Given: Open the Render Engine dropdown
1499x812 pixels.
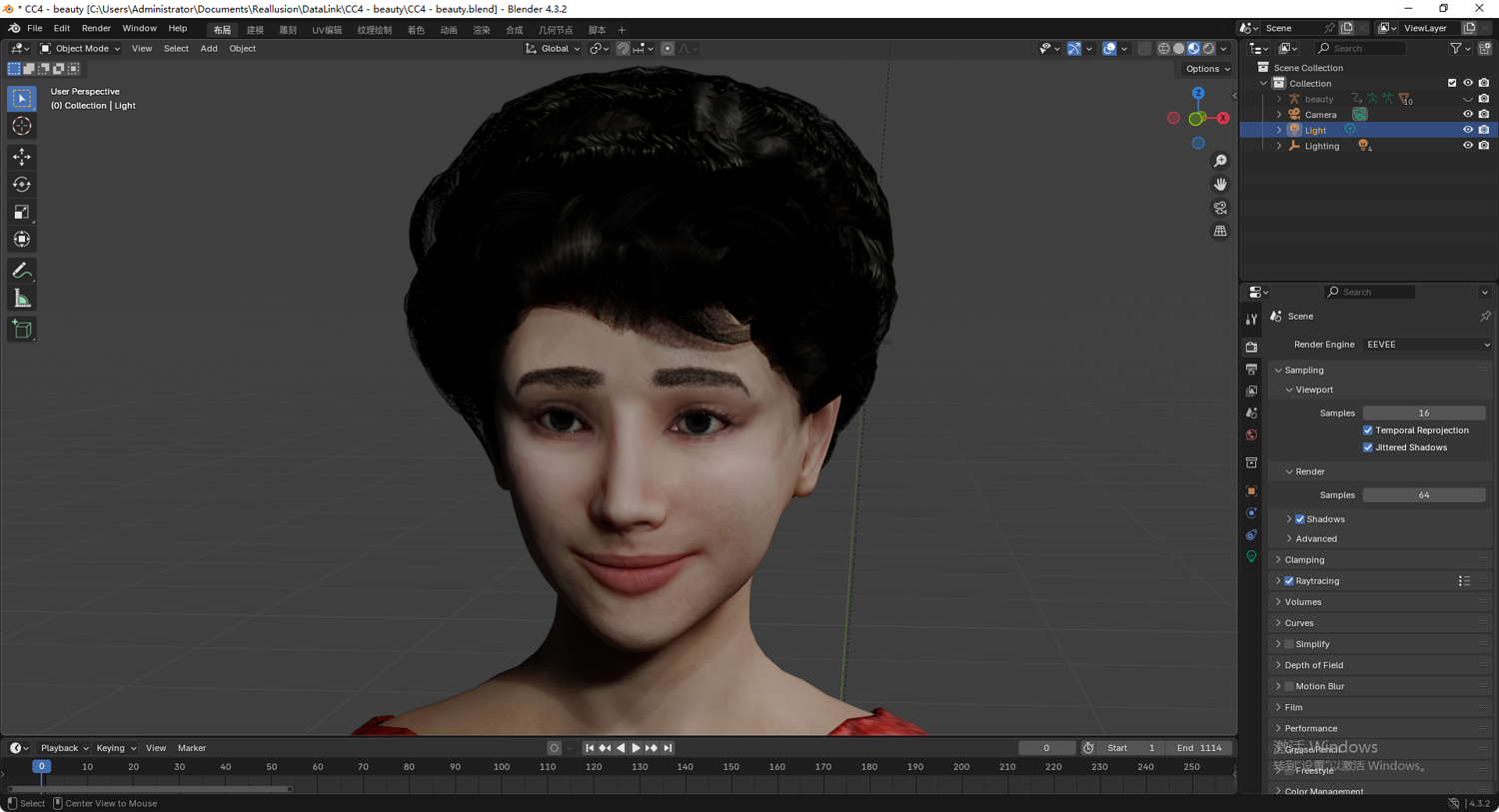Looking at the screenshot, I should point(1426,345).
